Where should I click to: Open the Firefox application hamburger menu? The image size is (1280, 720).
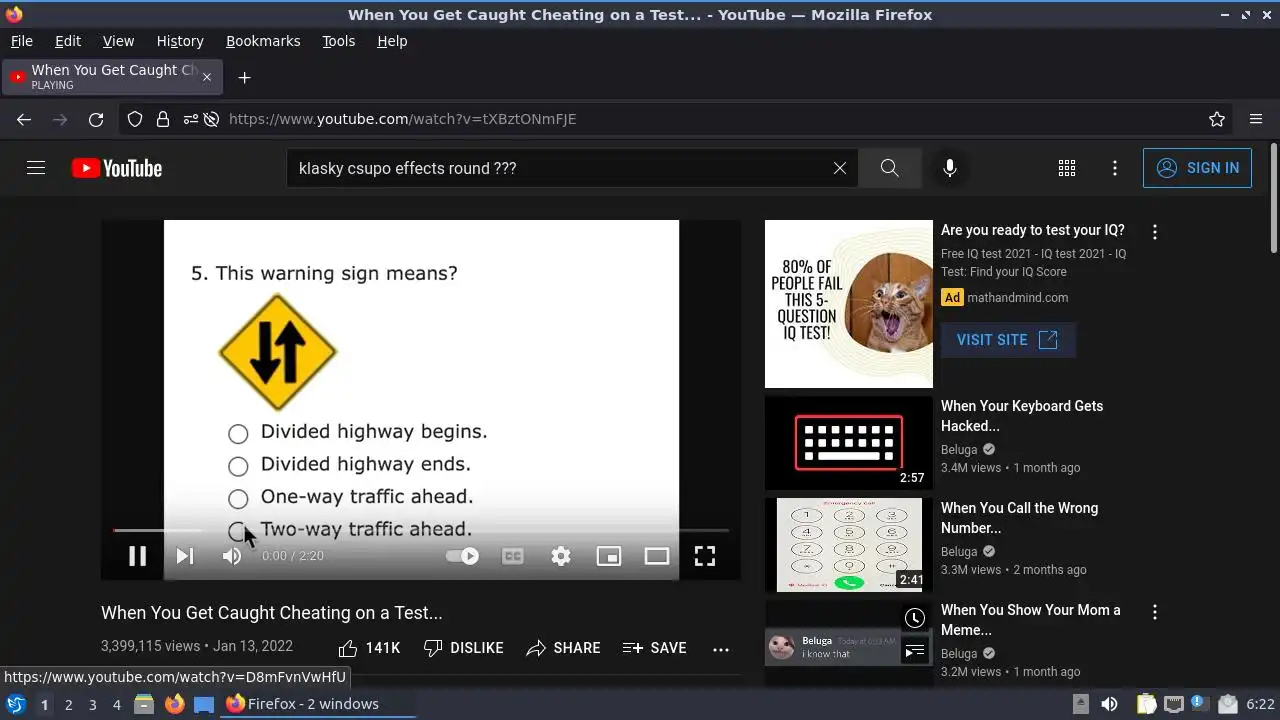pos(1256,119)
